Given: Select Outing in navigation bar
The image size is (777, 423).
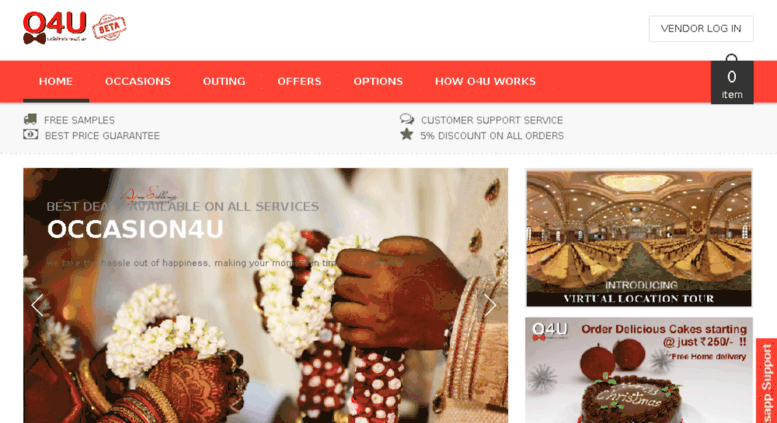Looking at the screenshot, I should pyautogui.click(x=224, y=81).
